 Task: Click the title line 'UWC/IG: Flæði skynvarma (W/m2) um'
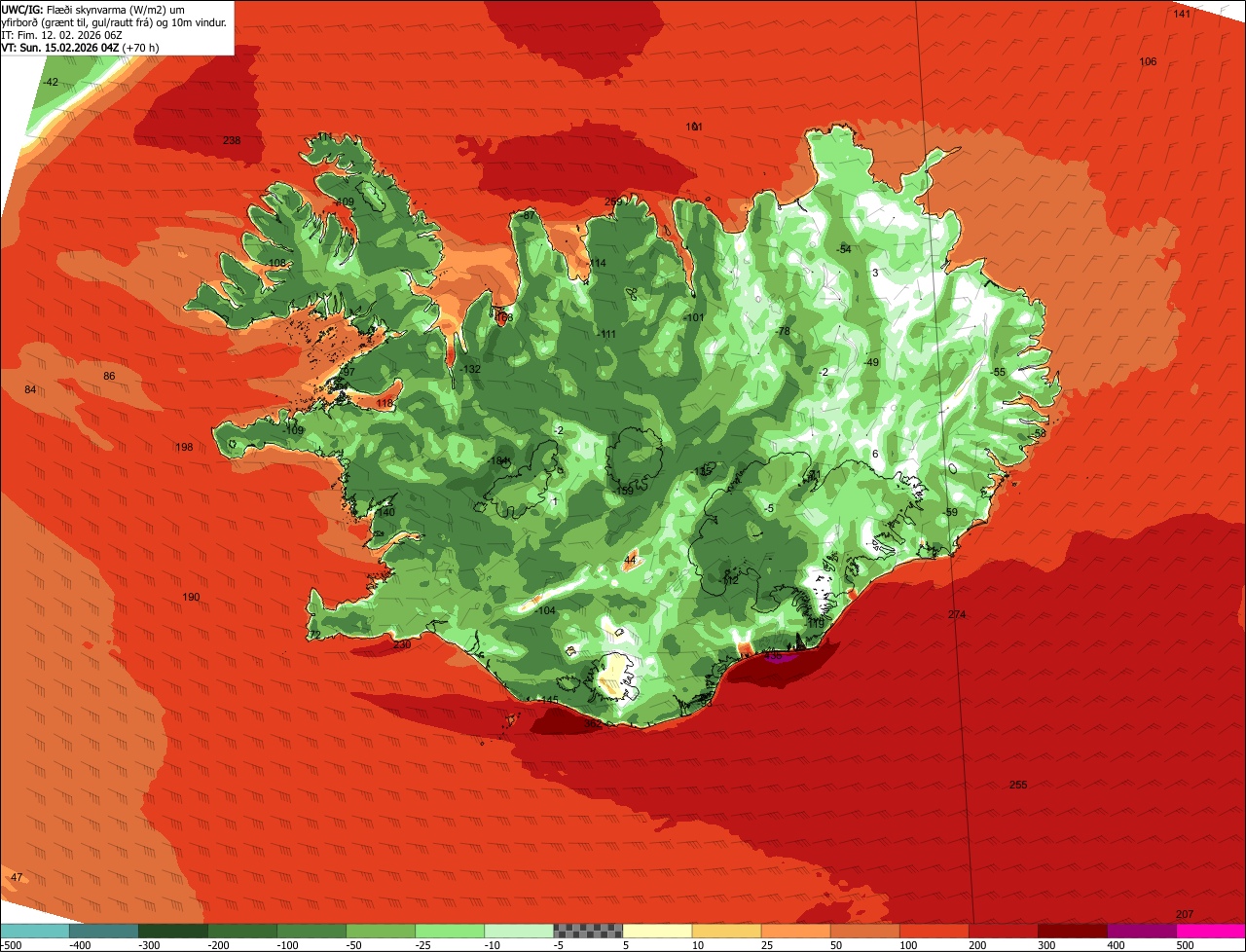[93, 9]
